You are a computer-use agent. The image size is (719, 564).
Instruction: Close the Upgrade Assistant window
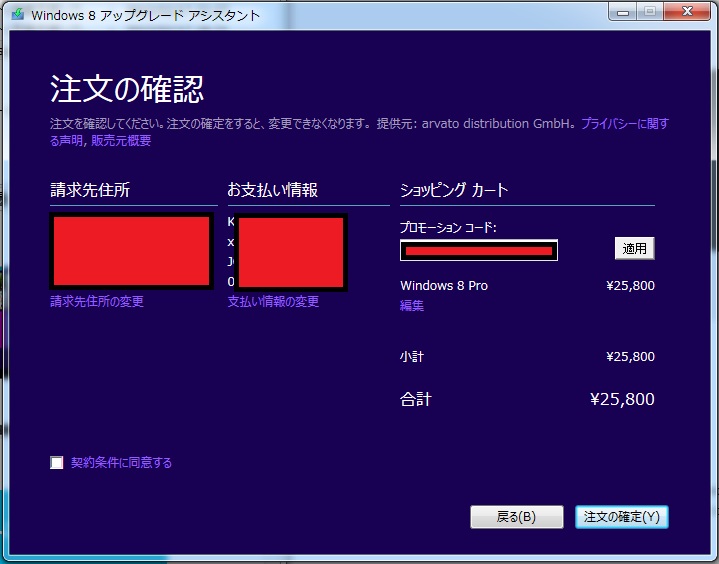pos(687,12)
